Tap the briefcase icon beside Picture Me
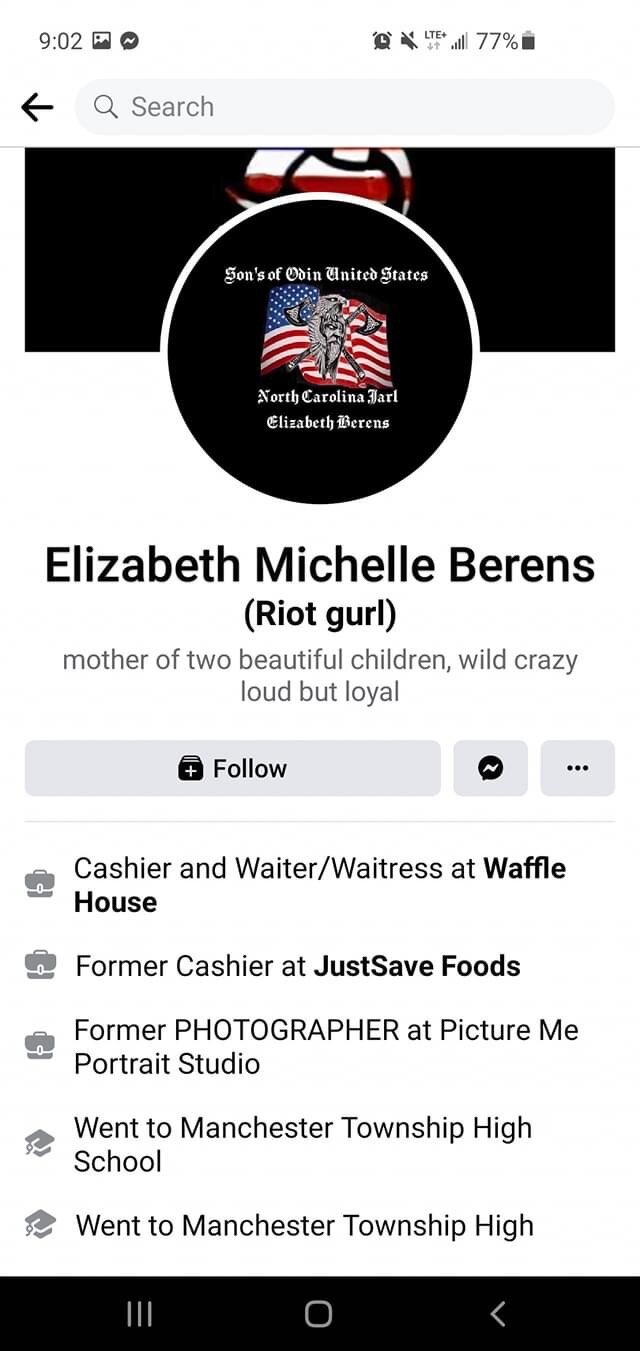 coord(40,1046)
